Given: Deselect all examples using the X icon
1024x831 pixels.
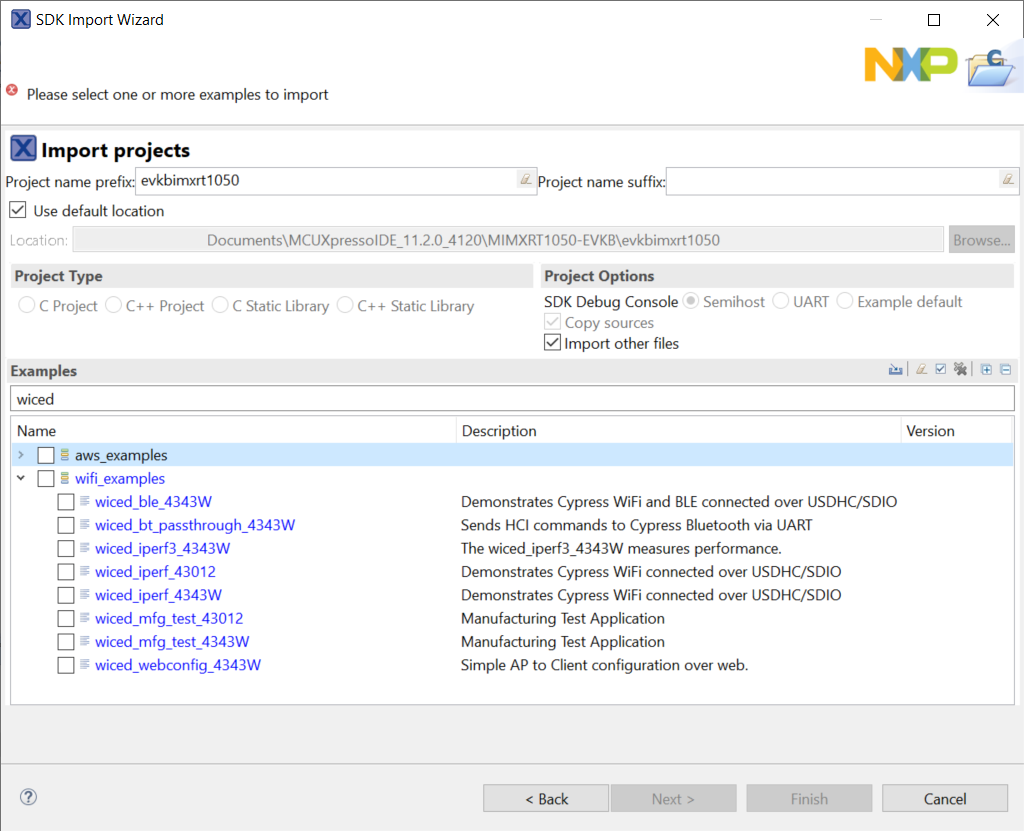Looking at the screenshot, I should pyautogui.click(x=961, y=368).
